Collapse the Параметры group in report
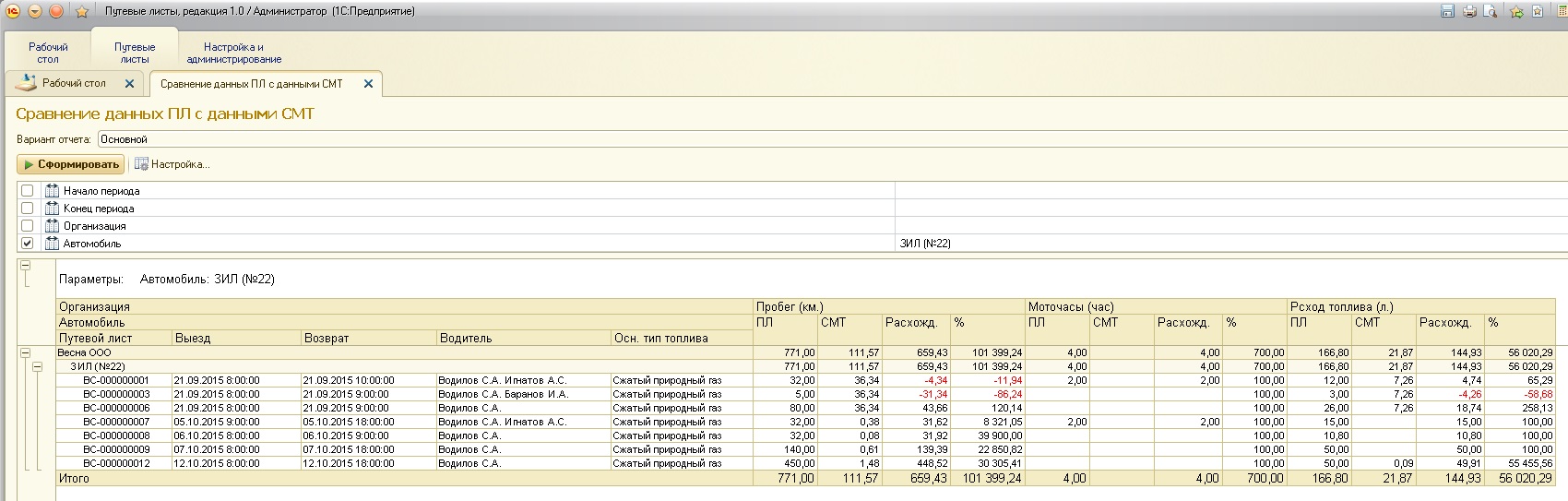 pyautogui.click(x=25, y=265)
